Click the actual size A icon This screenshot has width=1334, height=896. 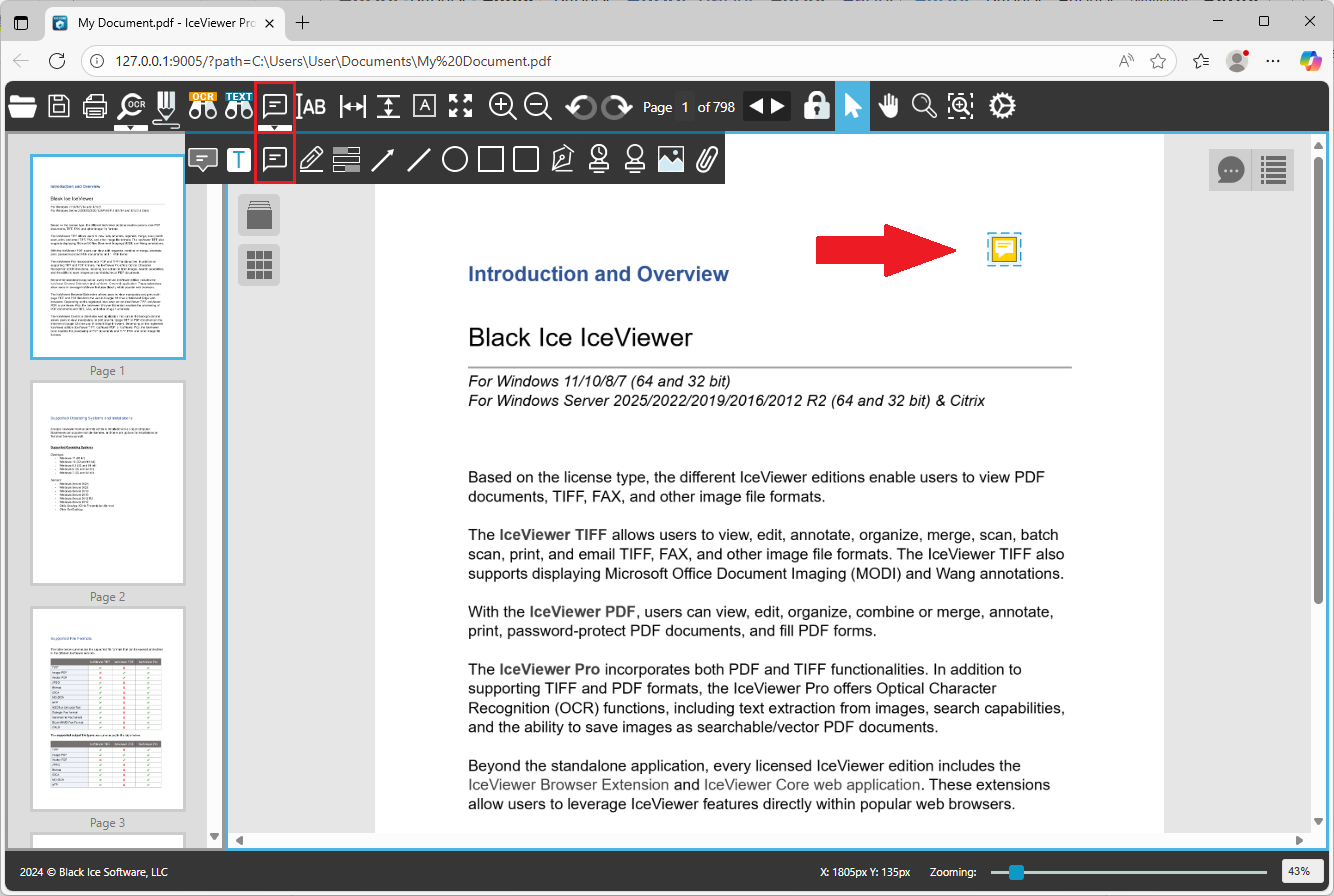point(424,106)
